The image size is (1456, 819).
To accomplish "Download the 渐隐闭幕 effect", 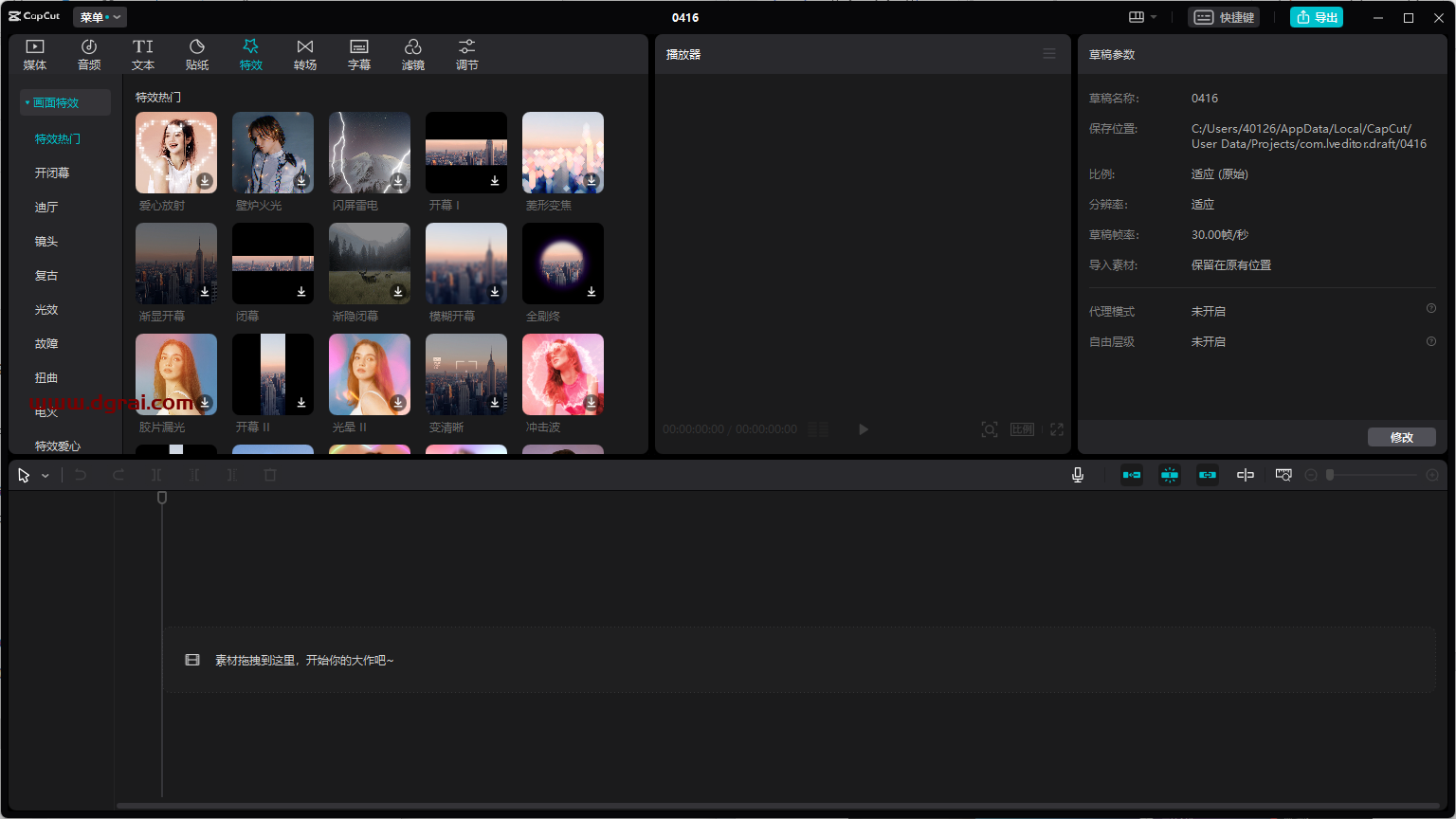I will tap(398, 291).
